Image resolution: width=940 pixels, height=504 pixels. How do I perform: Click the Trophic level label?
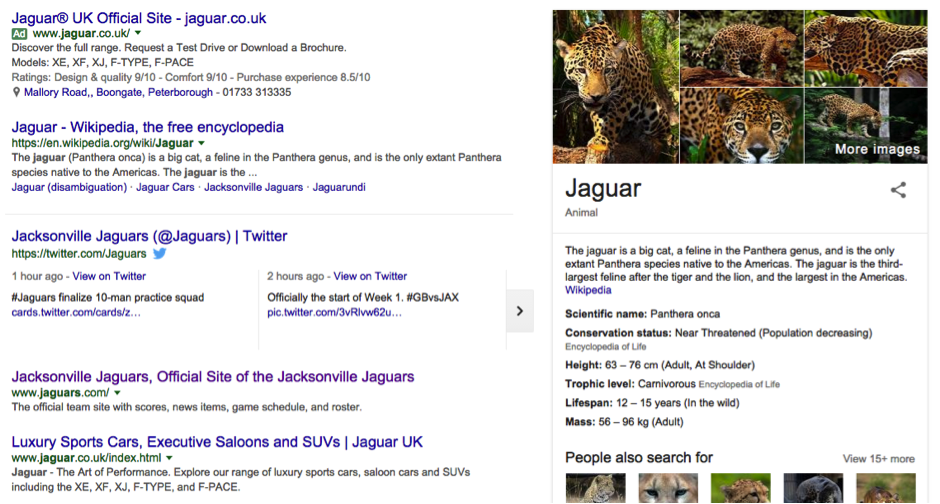click(x=600, y=384)
